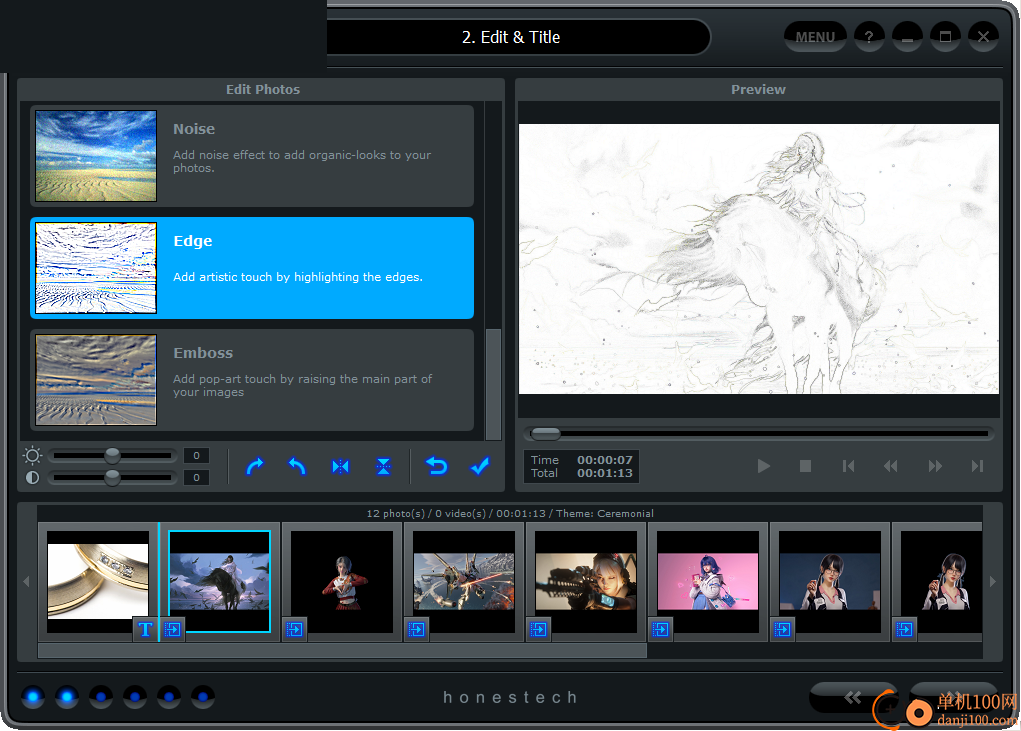Click transition icon before pink photo

(661, 629)
